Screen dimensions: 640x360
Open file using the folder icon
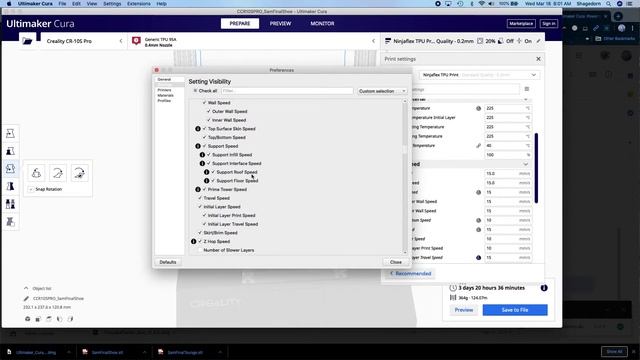[27, 41]
